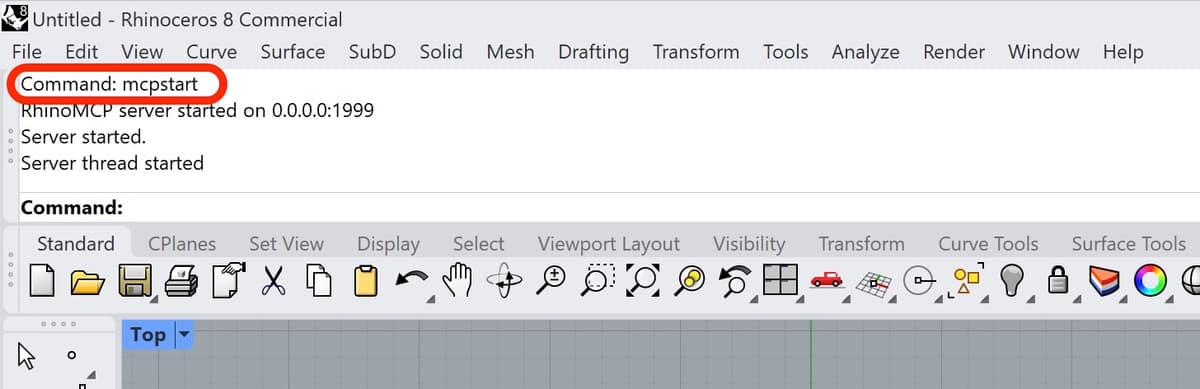1200x389 pixels.
Task: Click the New file icon
Action: 41,281
